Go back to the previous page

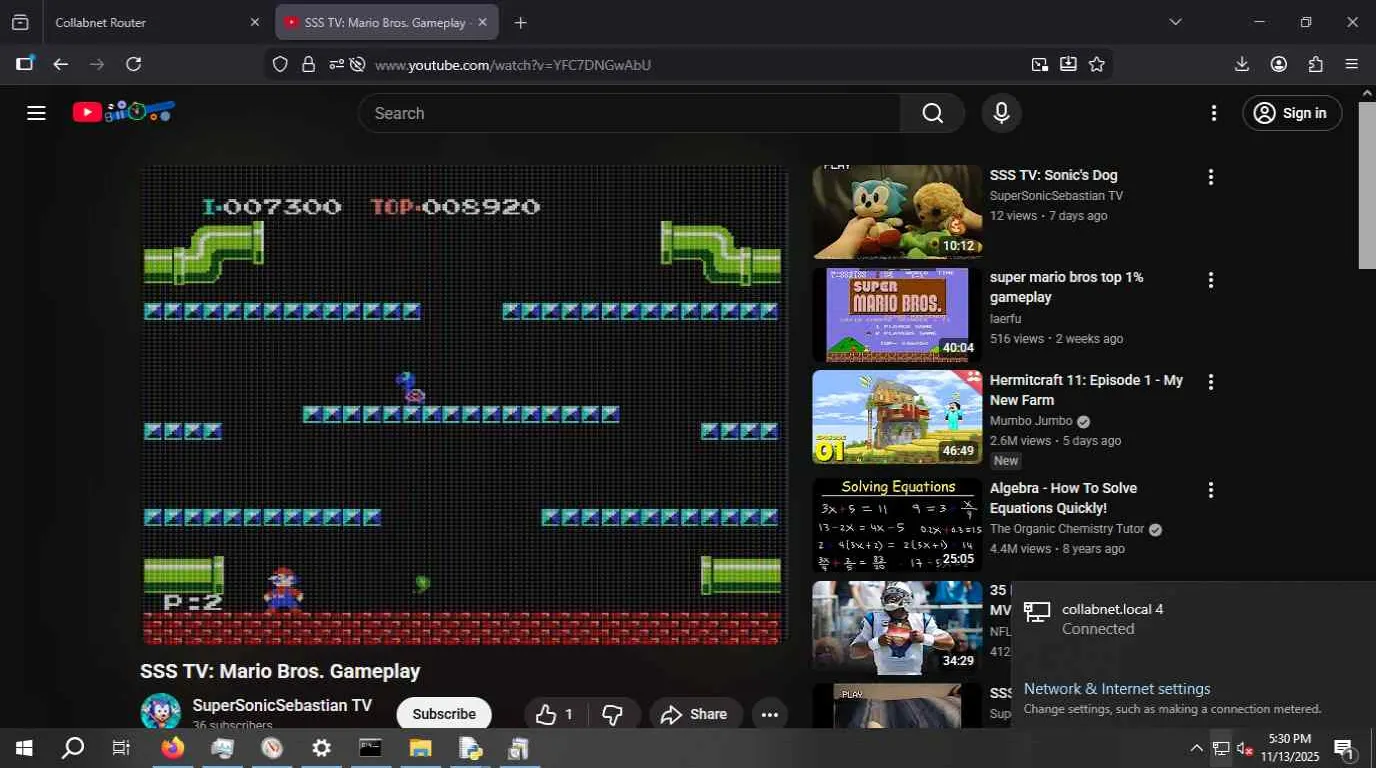pyautogui.click(x=61, y=64)
